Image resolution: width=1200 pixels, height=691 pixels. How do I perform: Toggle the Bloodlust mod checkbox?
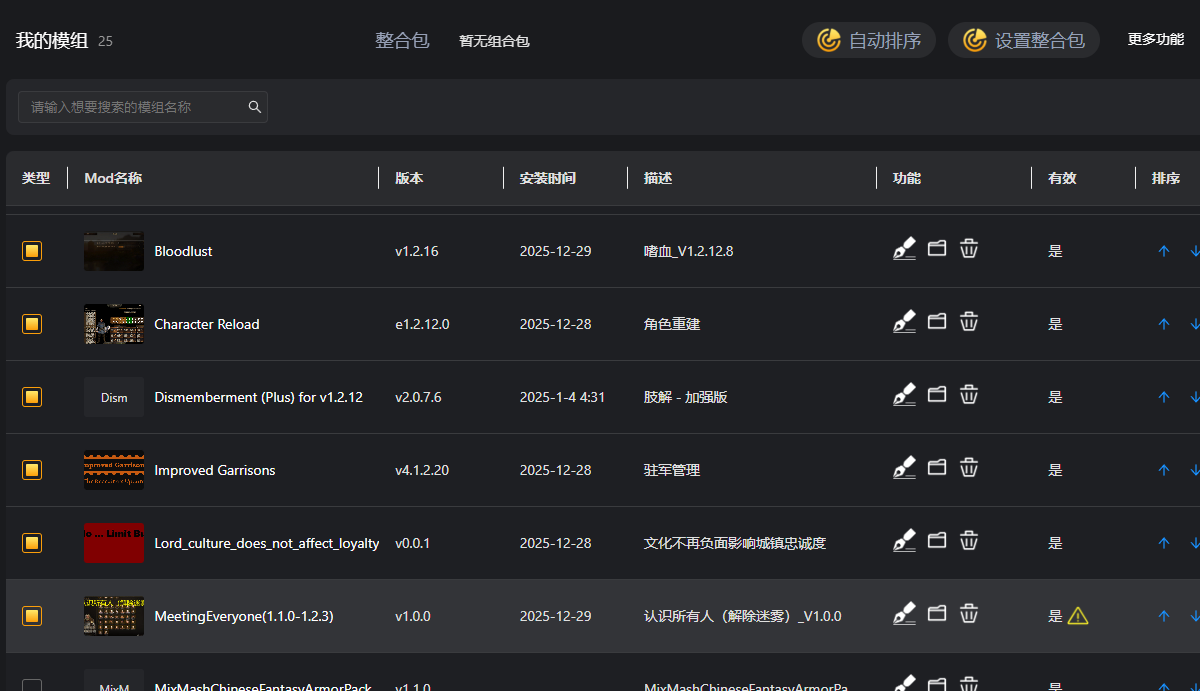tap(31, 251)
